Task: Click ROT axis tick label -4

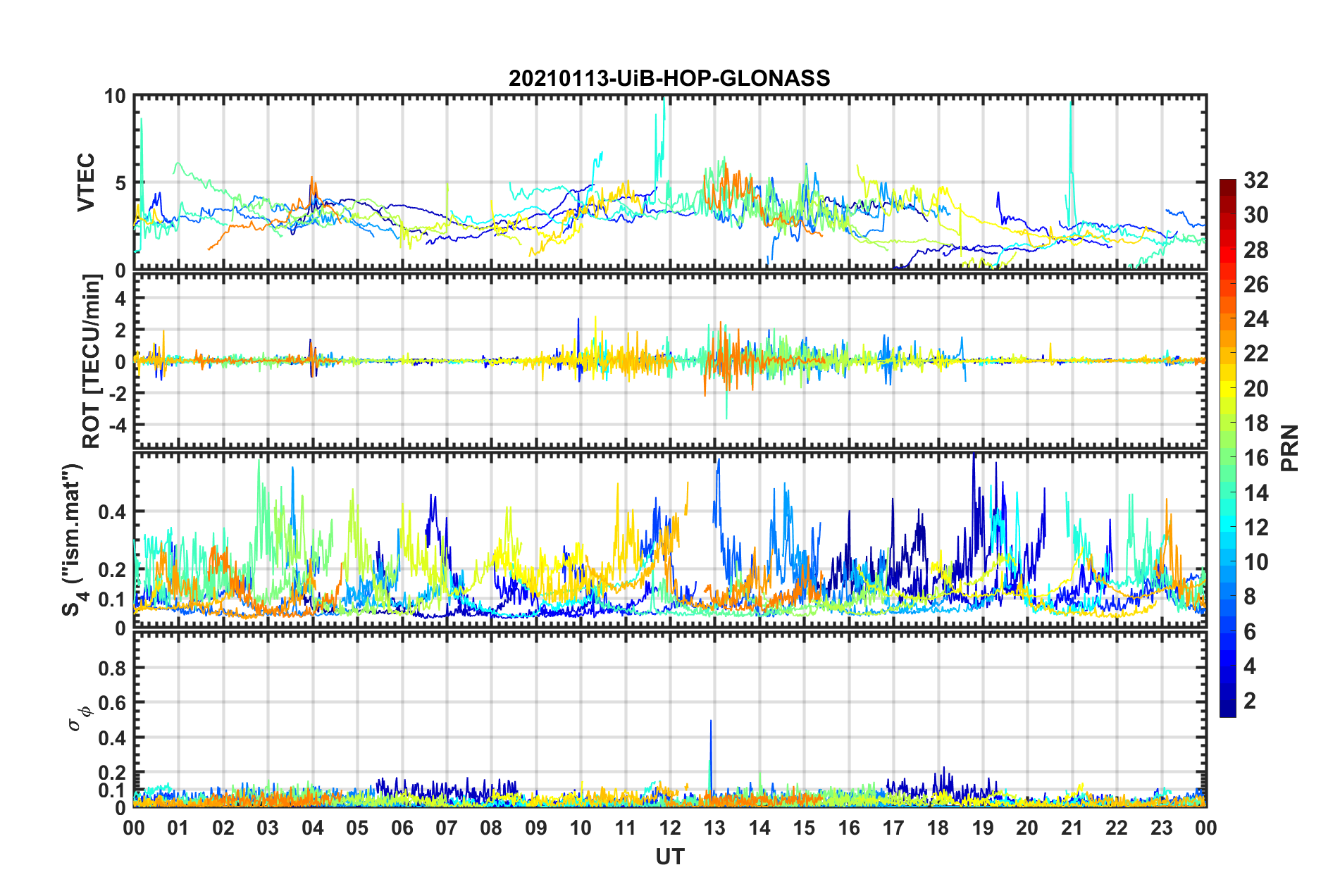Action: [x=117, y=425]
